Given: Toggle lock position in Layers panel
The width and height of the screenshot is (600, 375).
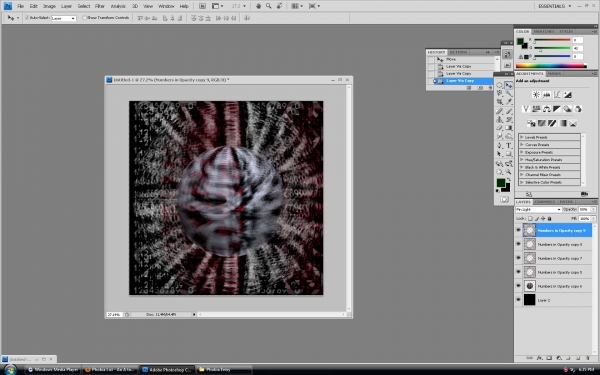Looking at the screenshot, I should coord(543,218).
